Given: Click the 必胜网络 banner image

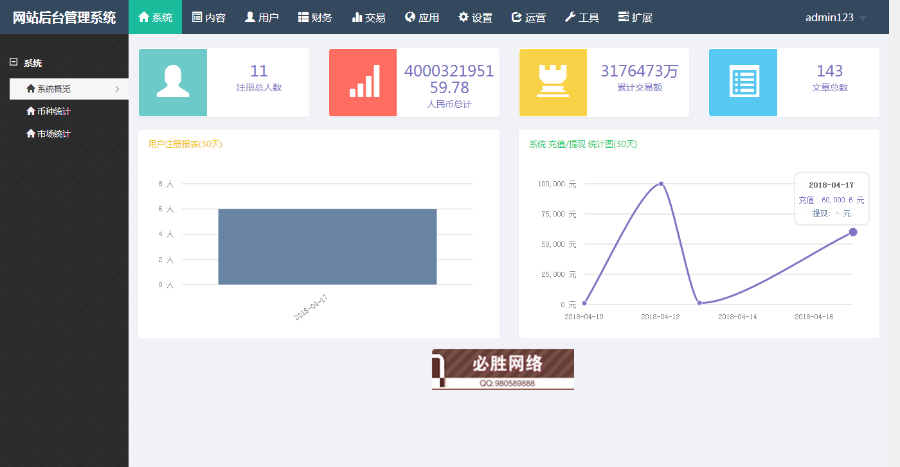Looking at the screenshot, I should click(x=503, y=369).
